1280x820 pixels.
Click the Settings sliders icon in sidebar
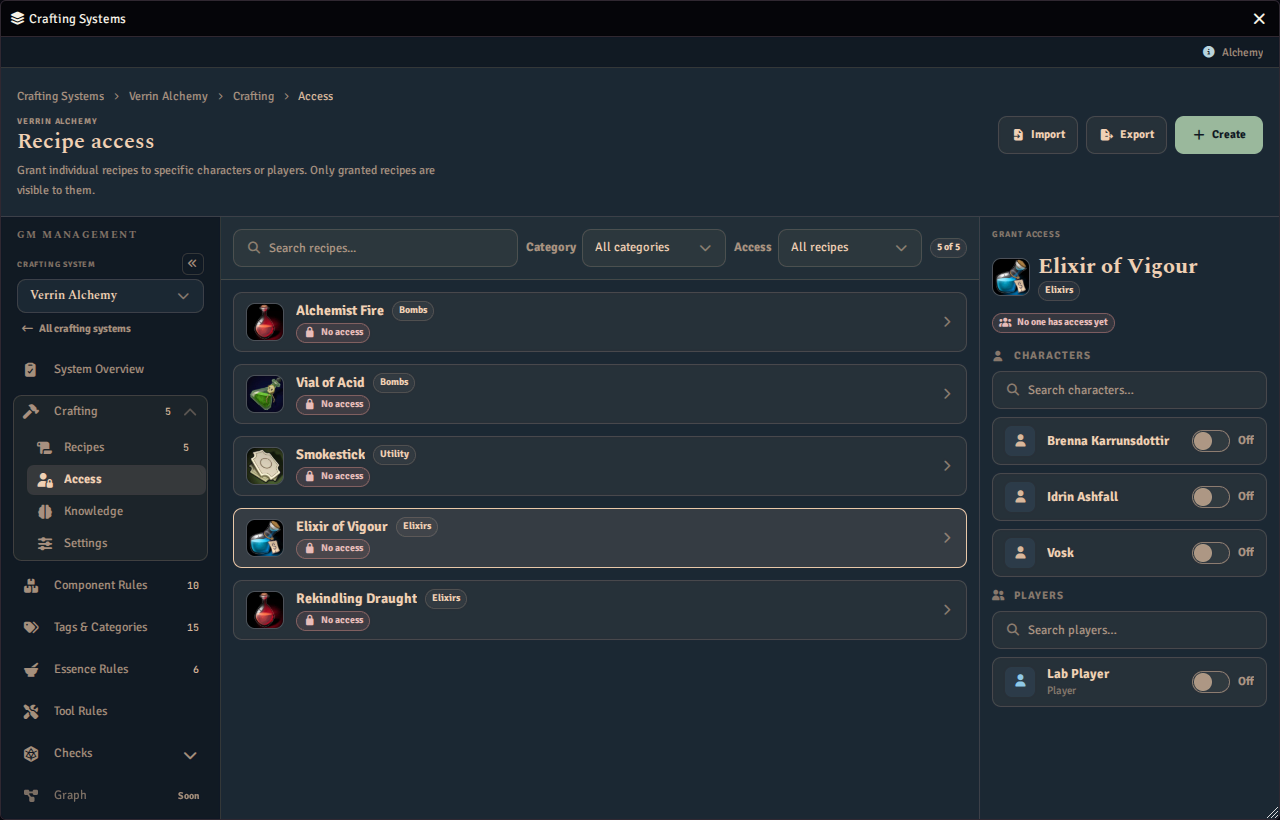pos(45,544)
